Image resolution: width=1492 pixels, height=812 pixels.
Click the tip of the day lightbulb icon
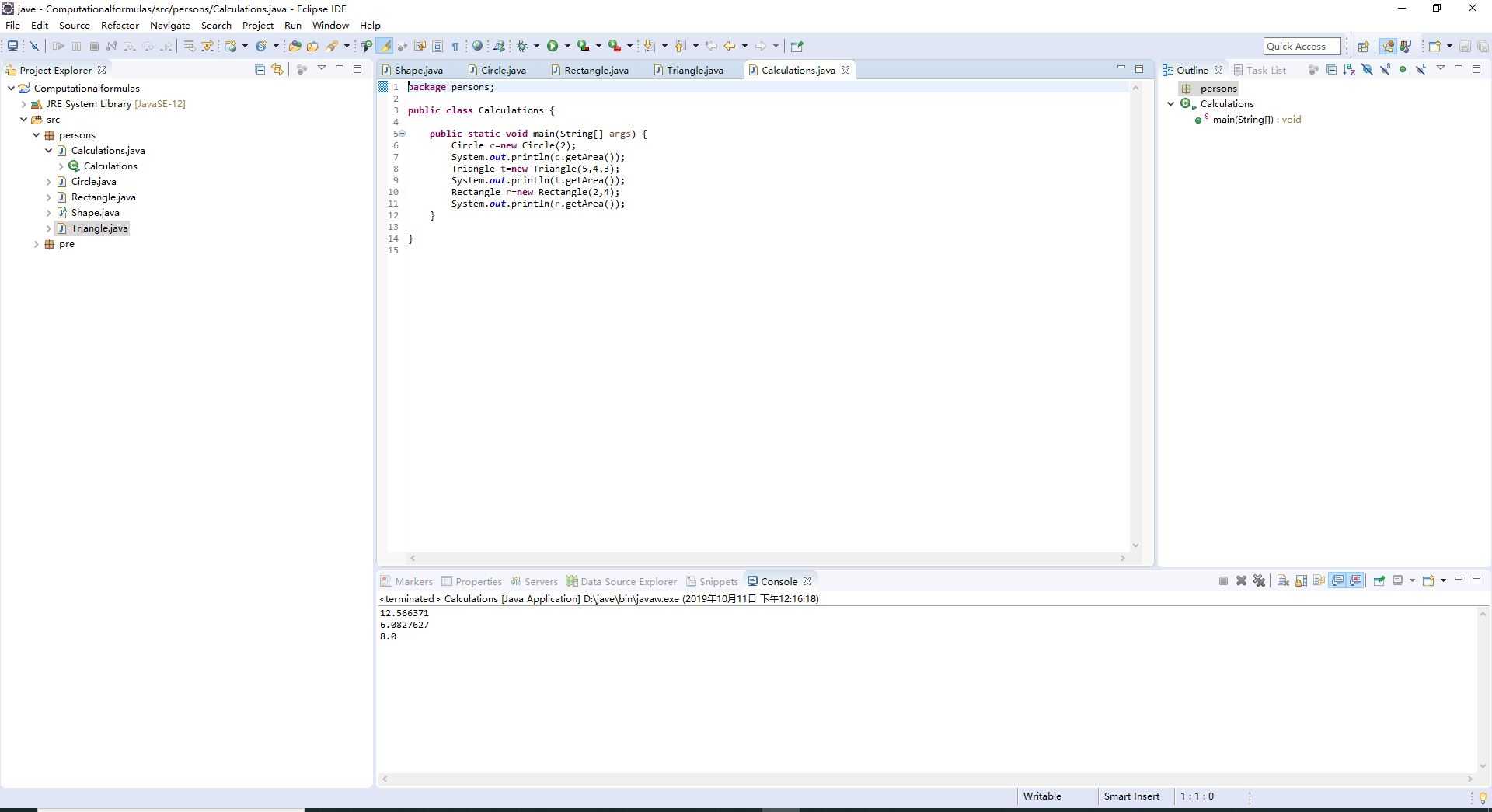[1483, 797]
